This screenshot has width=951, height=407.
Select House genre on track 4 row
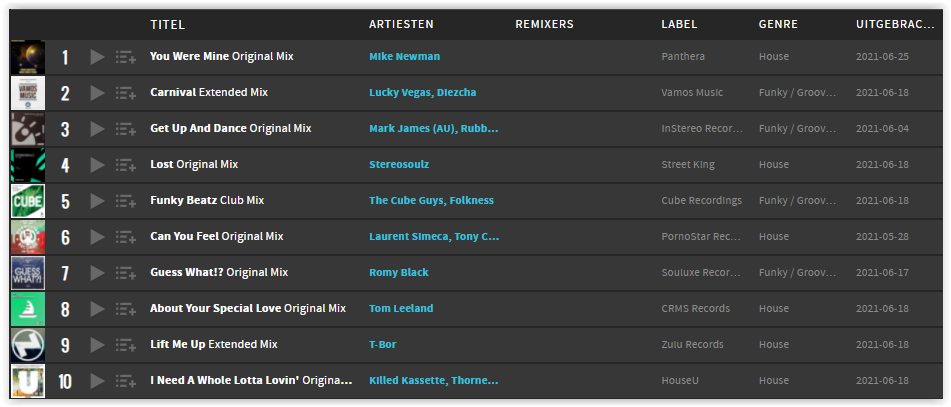pyautogui.click(x=774, y=164)
